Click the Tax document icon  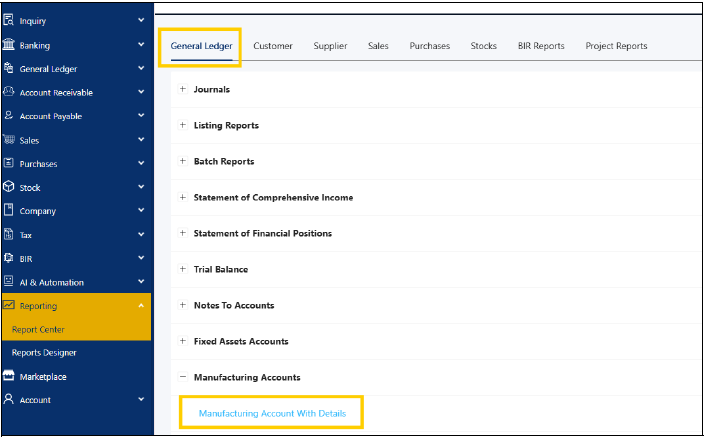pyautogui.click(x=9, y=234)
